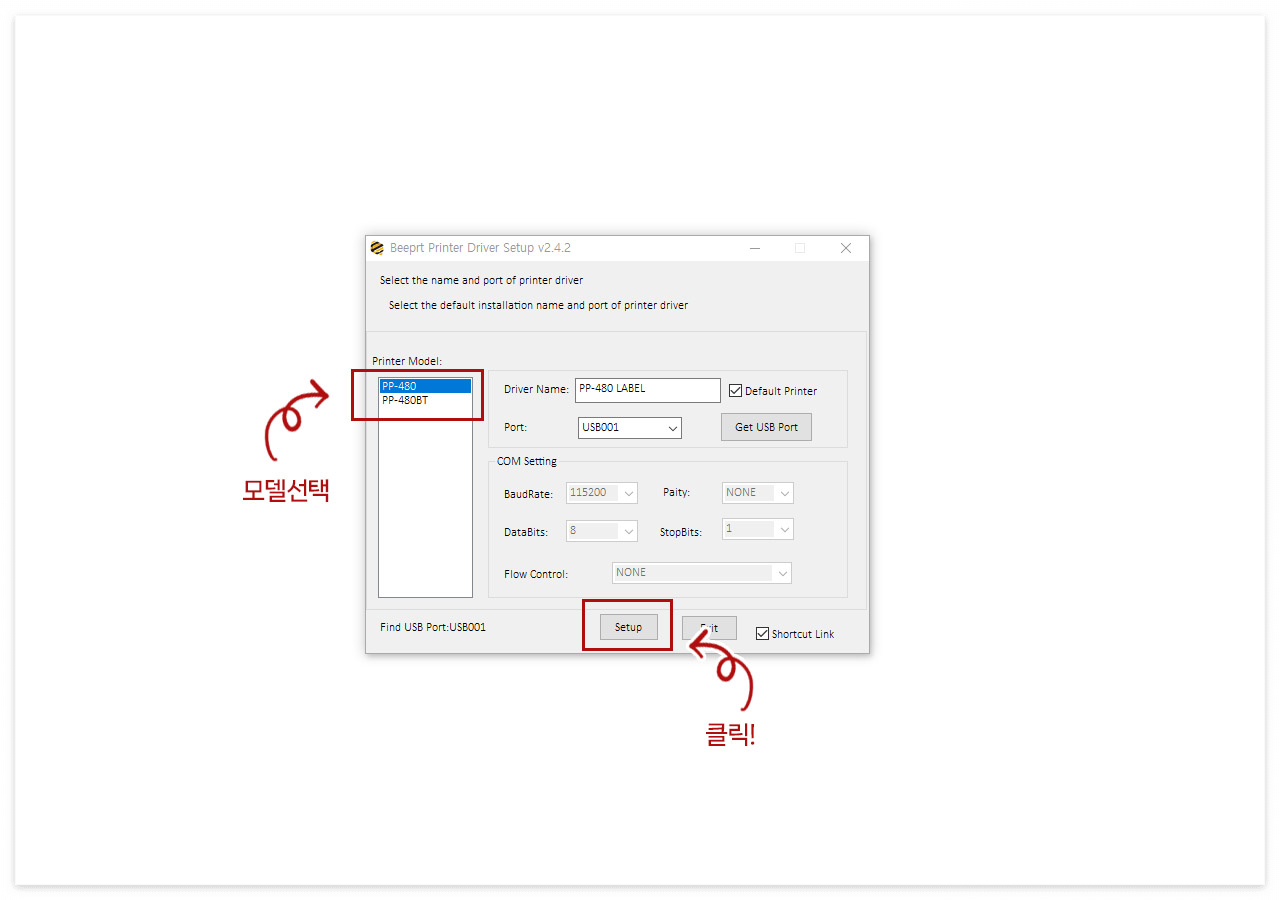
Task: Click the 'Printer Model:' label
Action: click(407, 361)
